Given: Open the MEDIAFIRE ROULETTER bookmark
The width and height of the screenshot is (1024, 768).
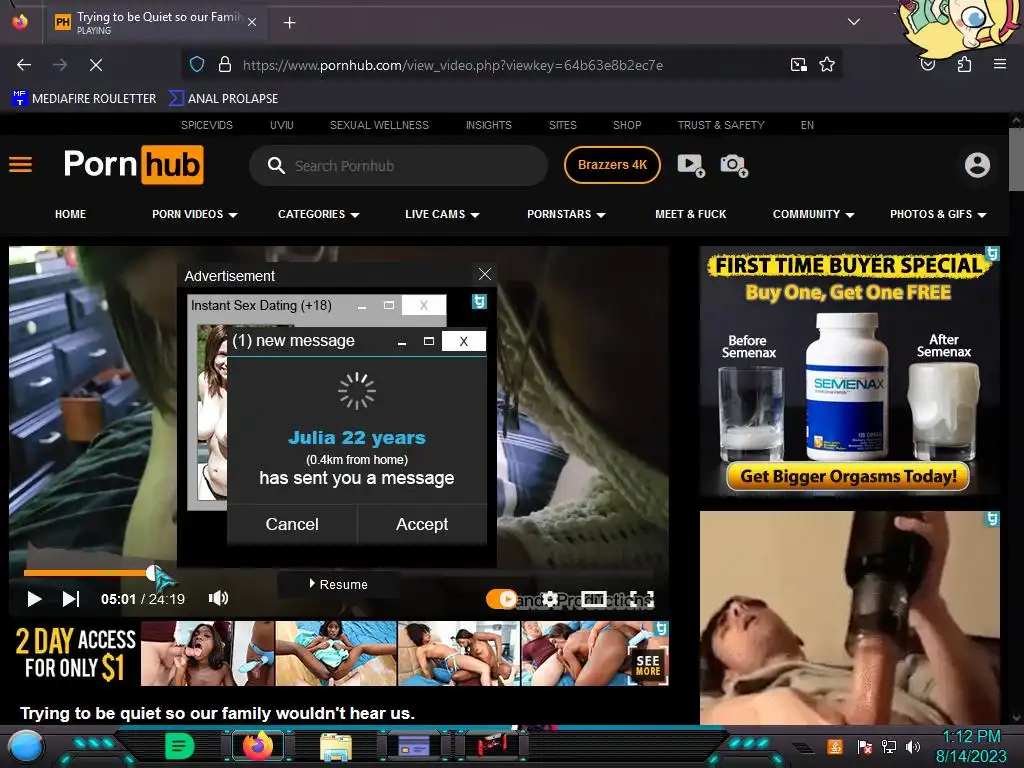Looking at the screenshot, I should point(84,99).
